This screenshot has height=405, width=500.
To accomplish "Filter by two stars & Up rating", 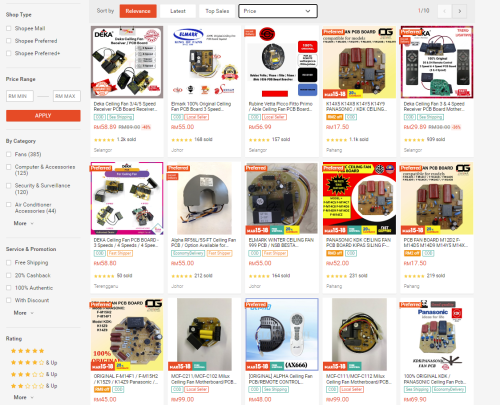I will (x=34, y=386).
